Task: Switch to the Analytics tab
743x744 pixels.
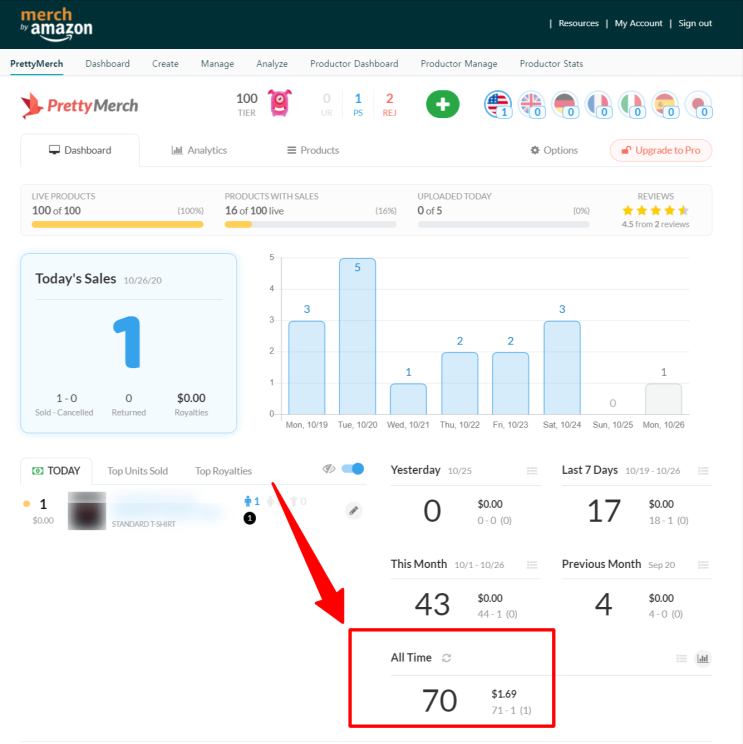Action: [199, 150]
